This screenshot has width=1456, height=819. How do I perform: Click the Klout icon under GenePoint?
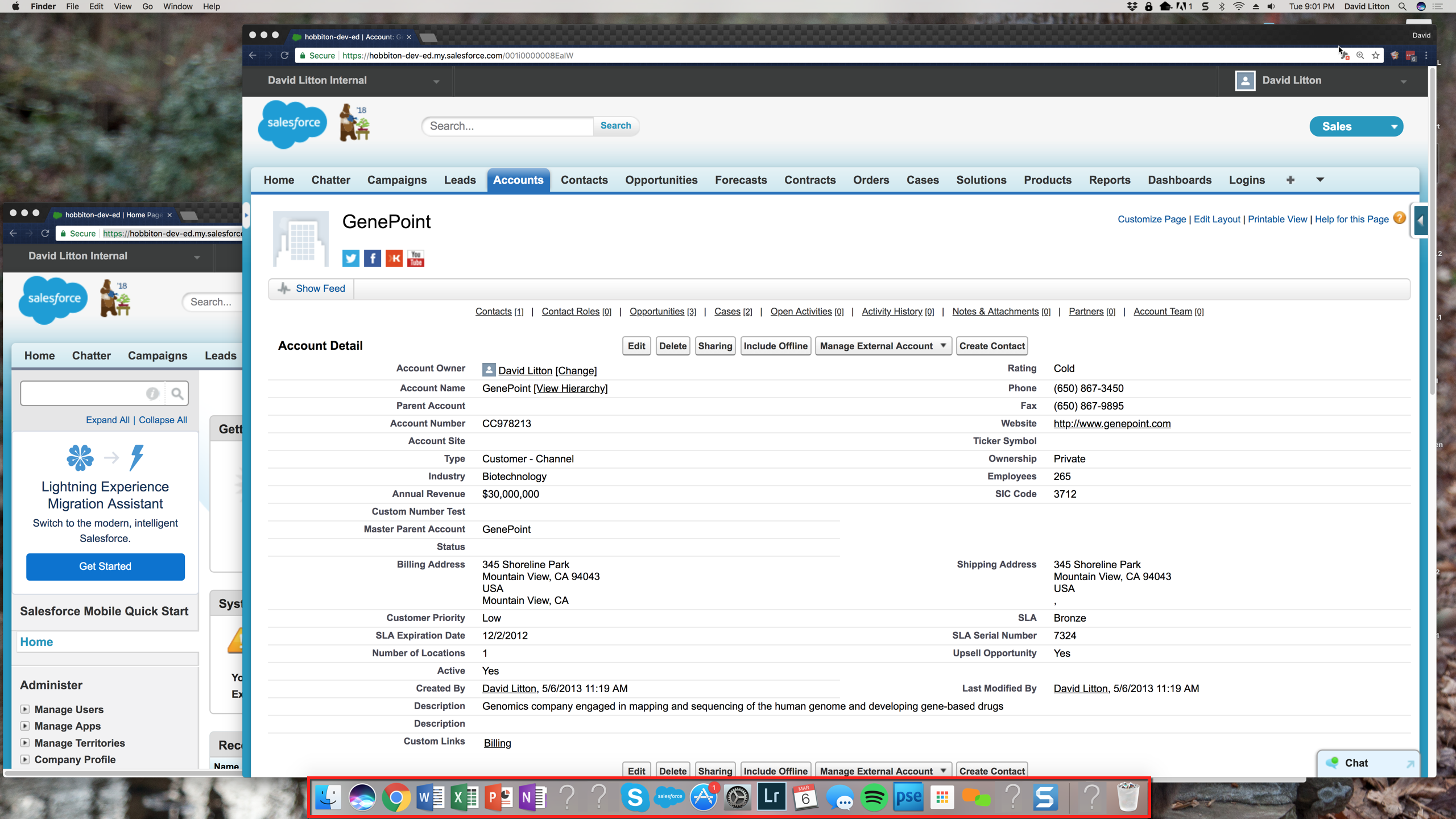[x=394, y=258]
